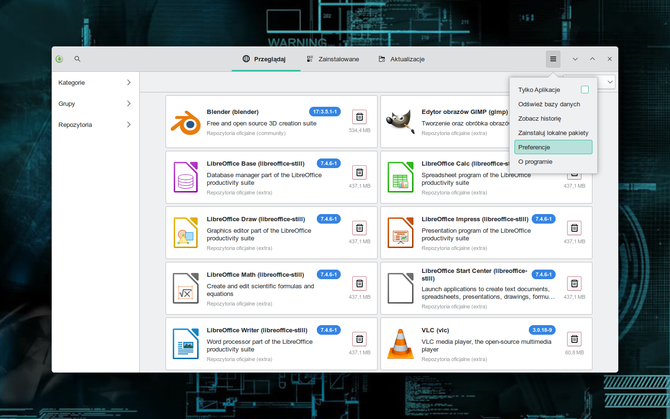
Task: Select O programie menu item
Action: tap(553, 162)
